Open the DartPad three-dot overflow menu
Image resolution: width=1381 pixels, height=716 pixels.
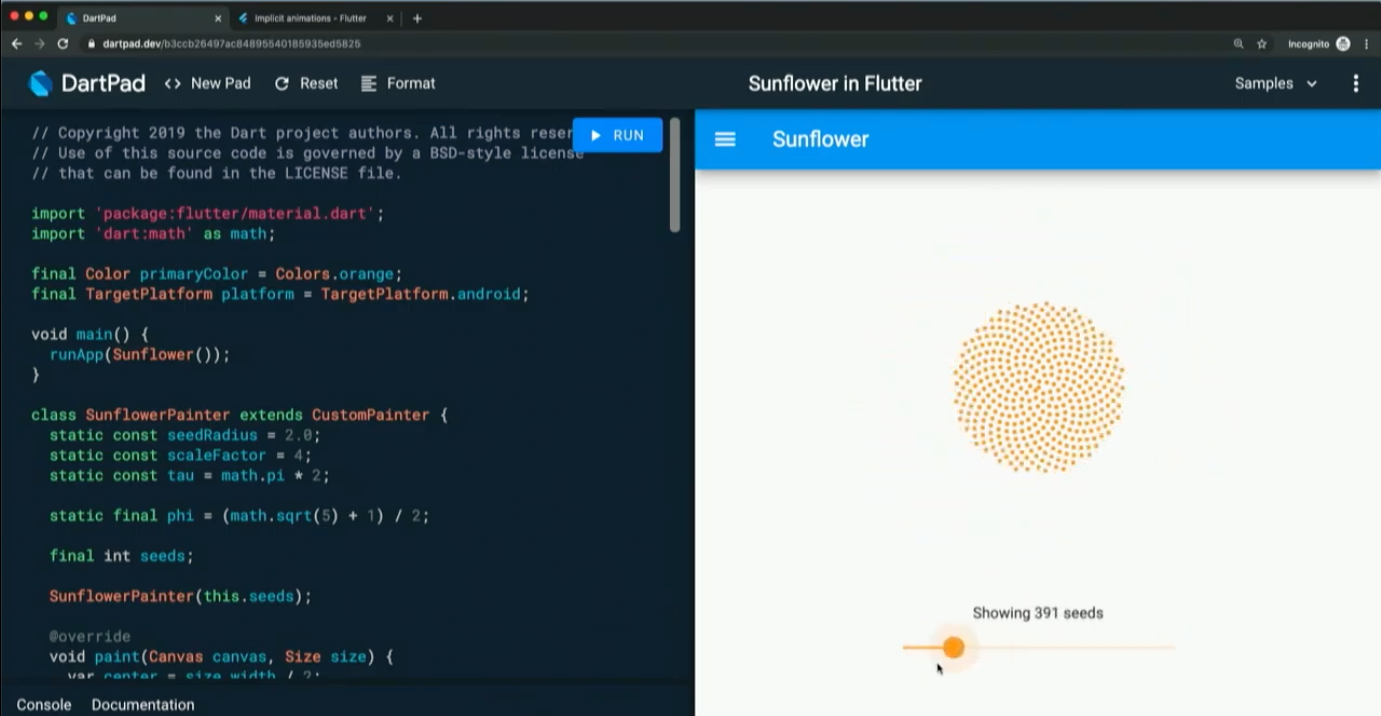tap(1356, 84)
